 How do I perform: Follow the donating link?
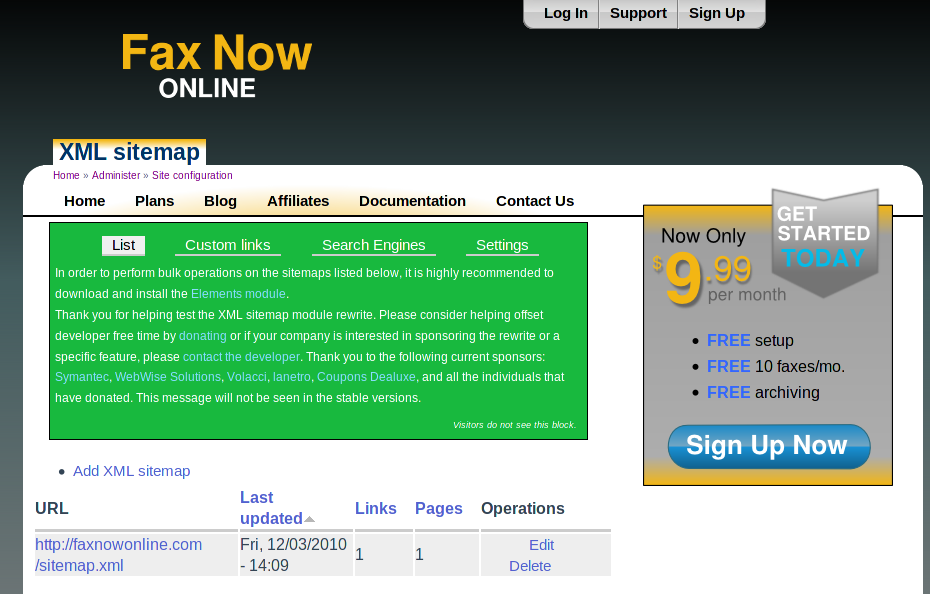pyautogui.click(x=203, y=336)
